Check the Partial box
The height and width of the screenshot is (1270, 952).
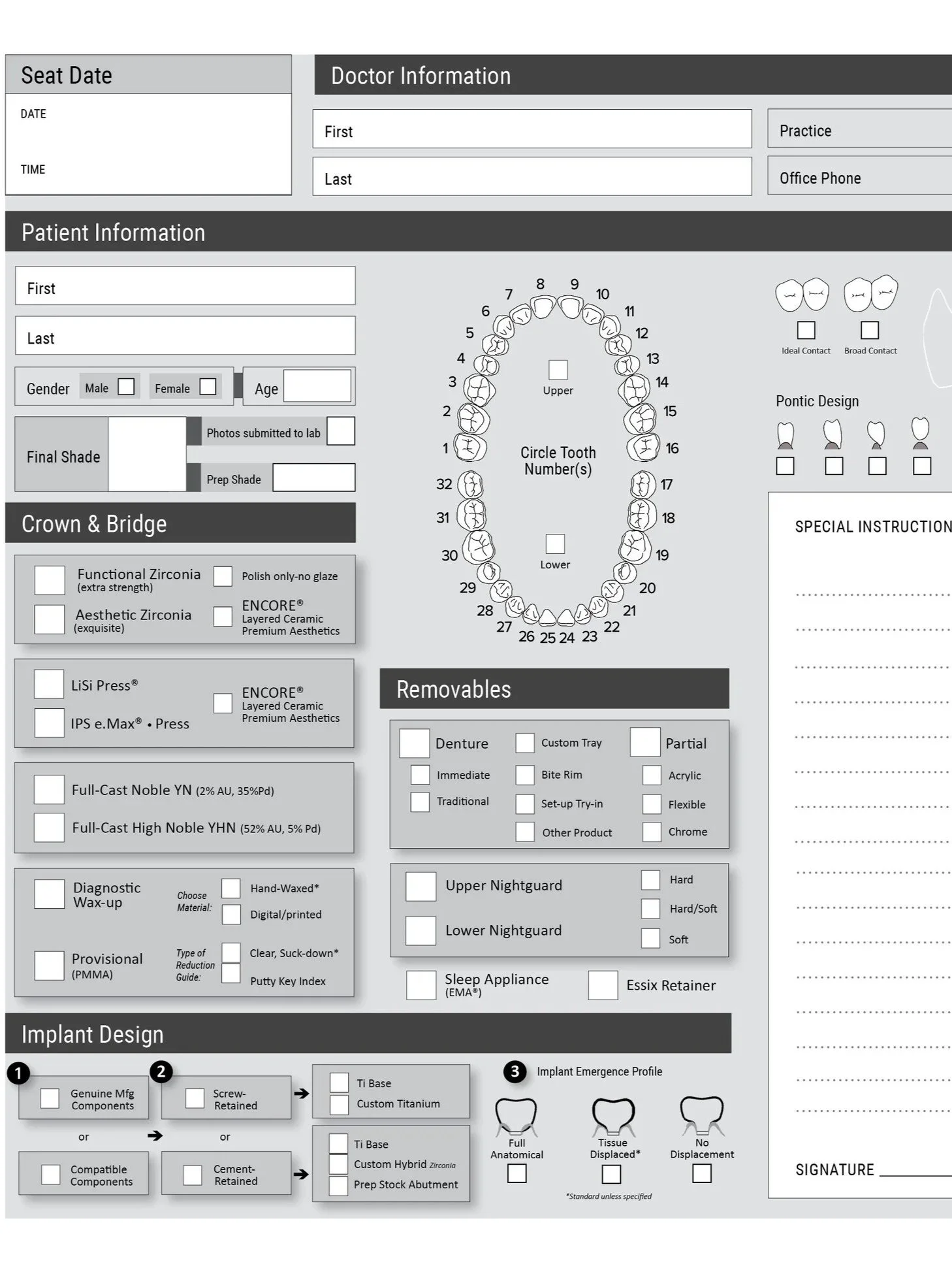coord(645,742)
